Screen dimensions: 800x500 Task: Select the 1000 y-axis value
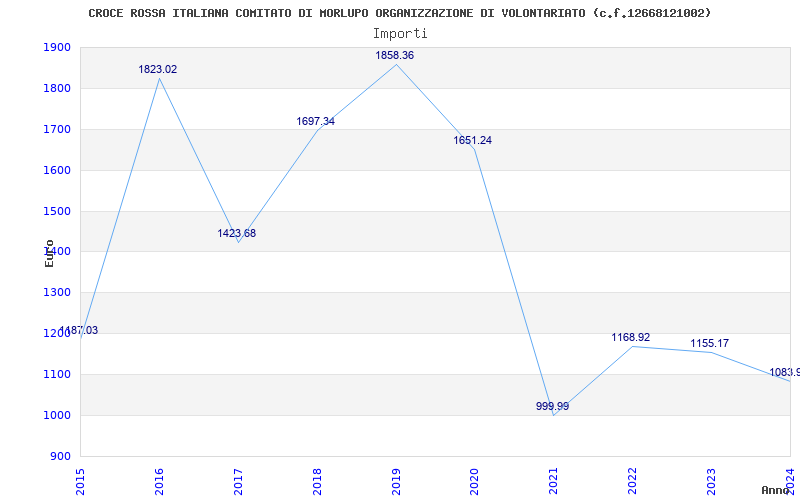[x=57, y=415]
